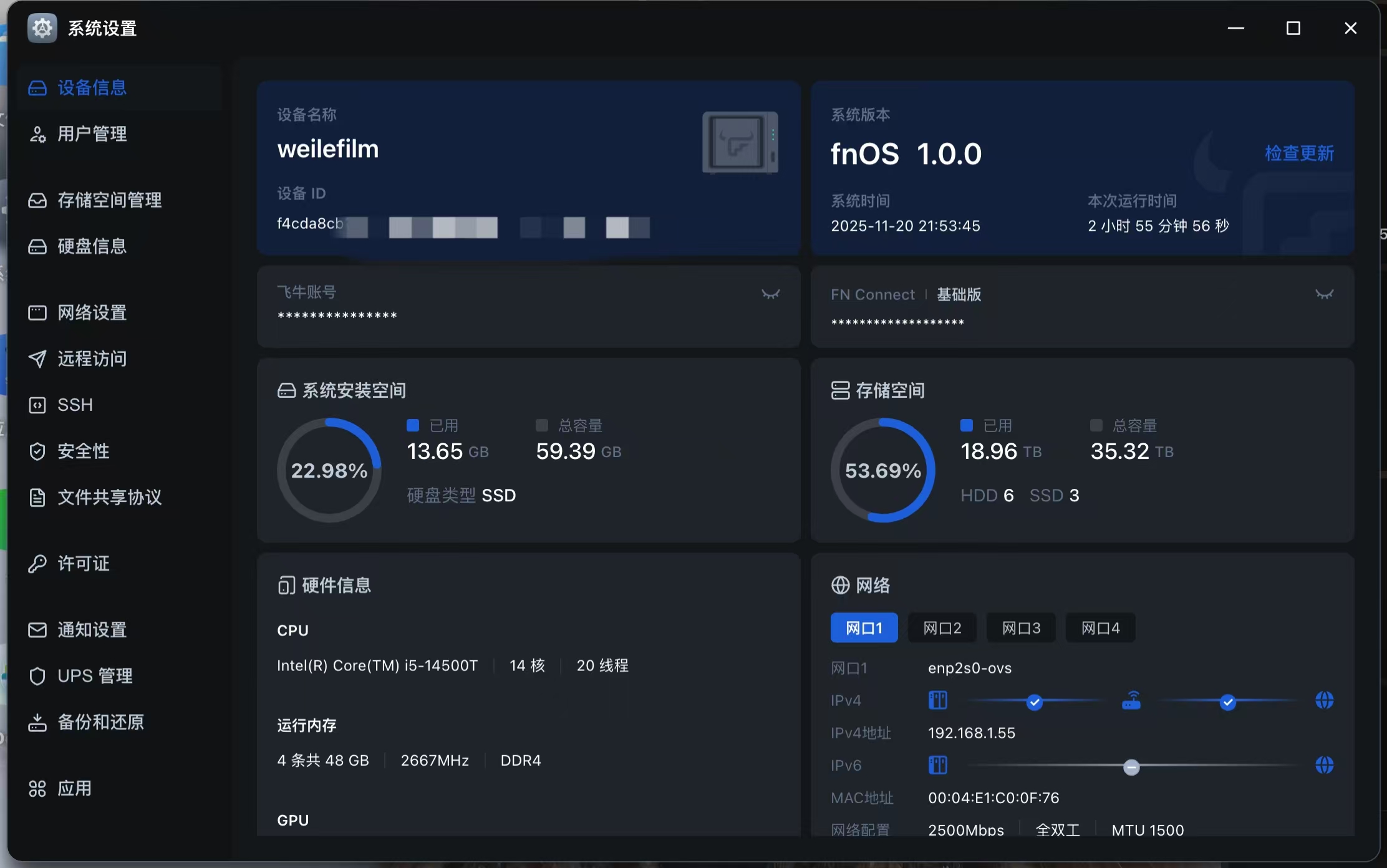Open 网络设置 in sidebar

click(x=92, y=312)
